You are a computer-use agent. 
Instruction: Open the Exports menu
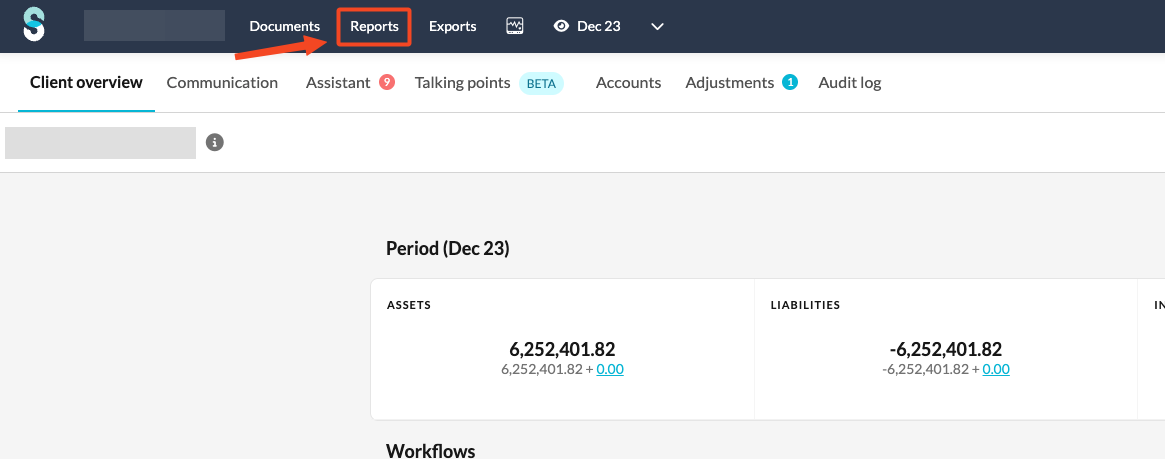click(452, 26)
